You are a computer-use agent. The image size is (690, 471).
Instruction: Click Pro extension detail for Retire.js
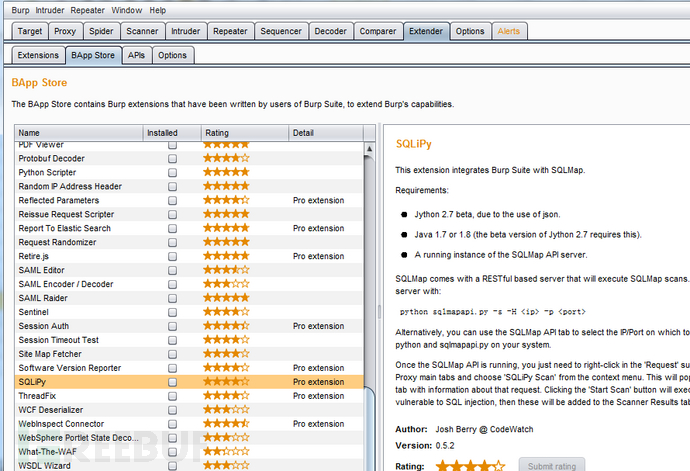pos(319,256)
